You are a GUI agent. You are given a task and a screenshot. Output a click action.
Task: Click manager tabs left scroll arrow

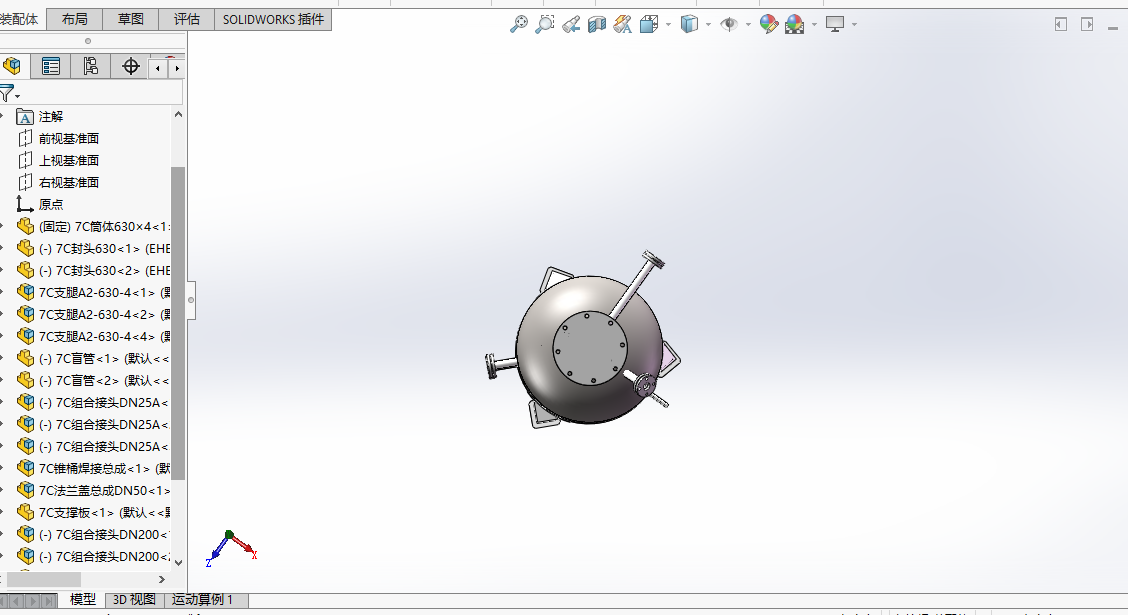click(158, 68)
